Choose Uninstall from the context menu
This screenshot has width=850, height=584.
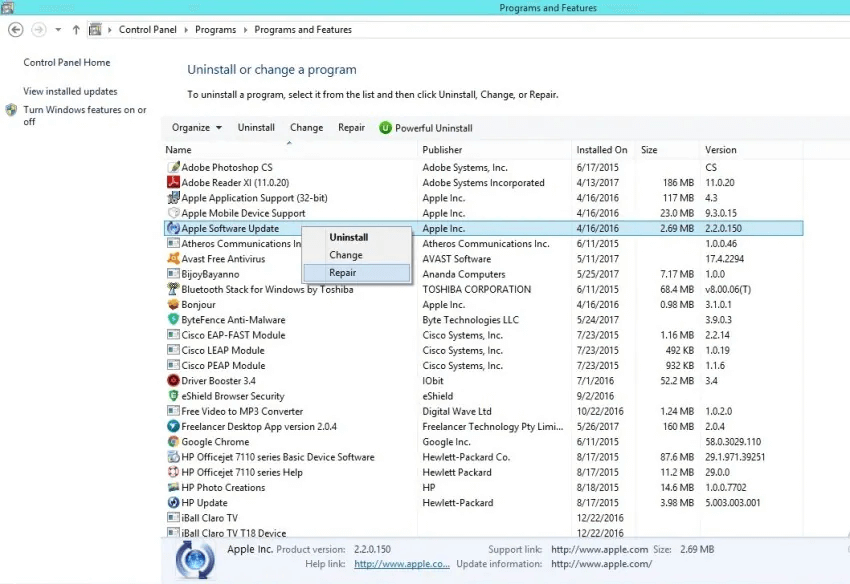pyautogui.click(x=349, y=238)
